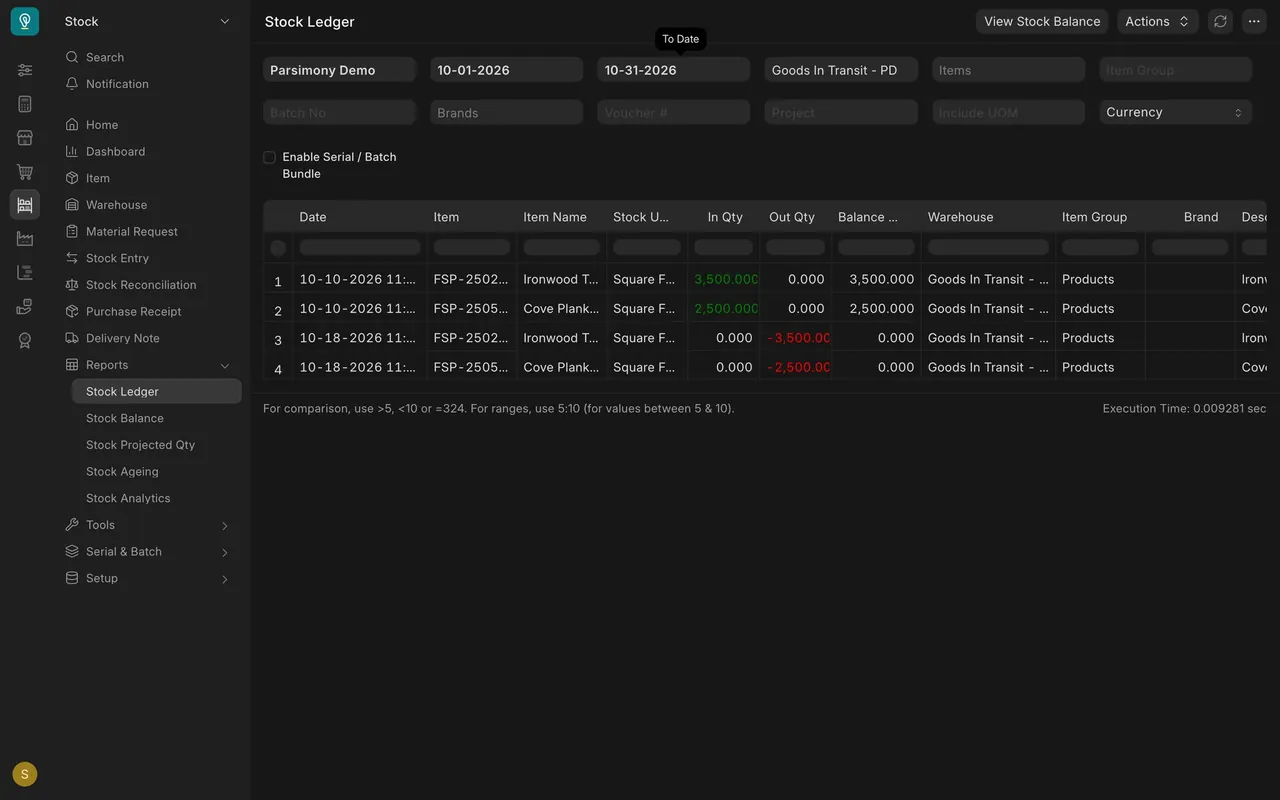Image resolution: width=1280 pixels, height=800 pixels.
Task: Click the Warehouse filter Goods In Transit - PD
Action: 841,70
